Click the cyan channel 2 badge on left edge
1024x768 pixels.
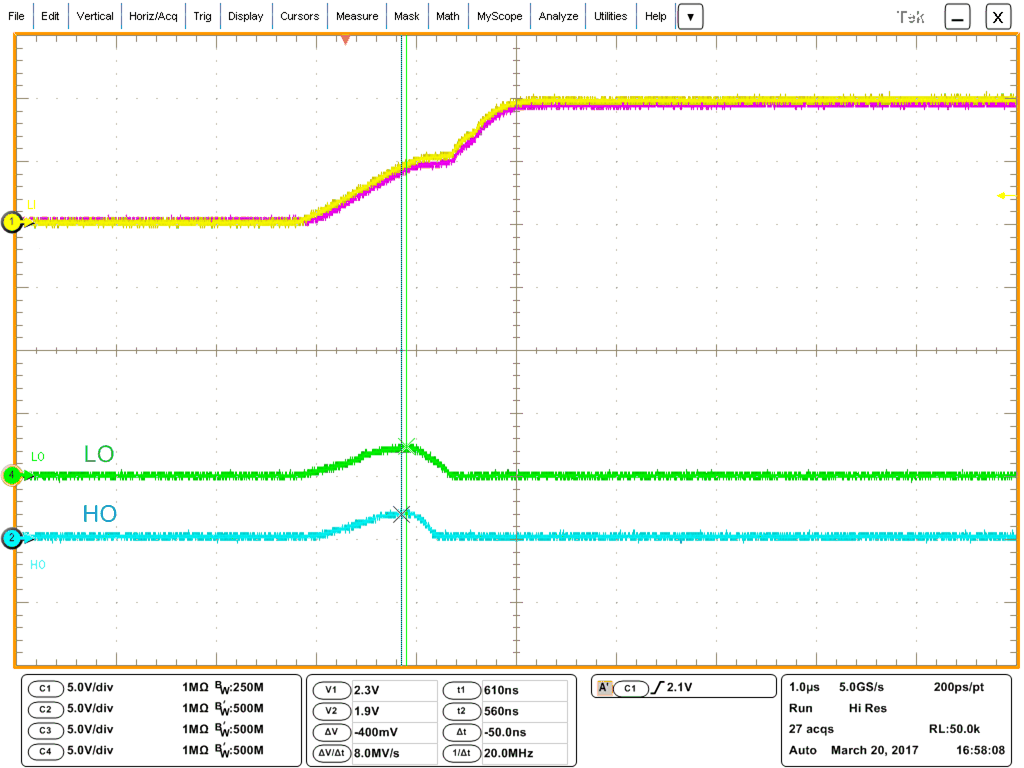(x=13, y=539)
